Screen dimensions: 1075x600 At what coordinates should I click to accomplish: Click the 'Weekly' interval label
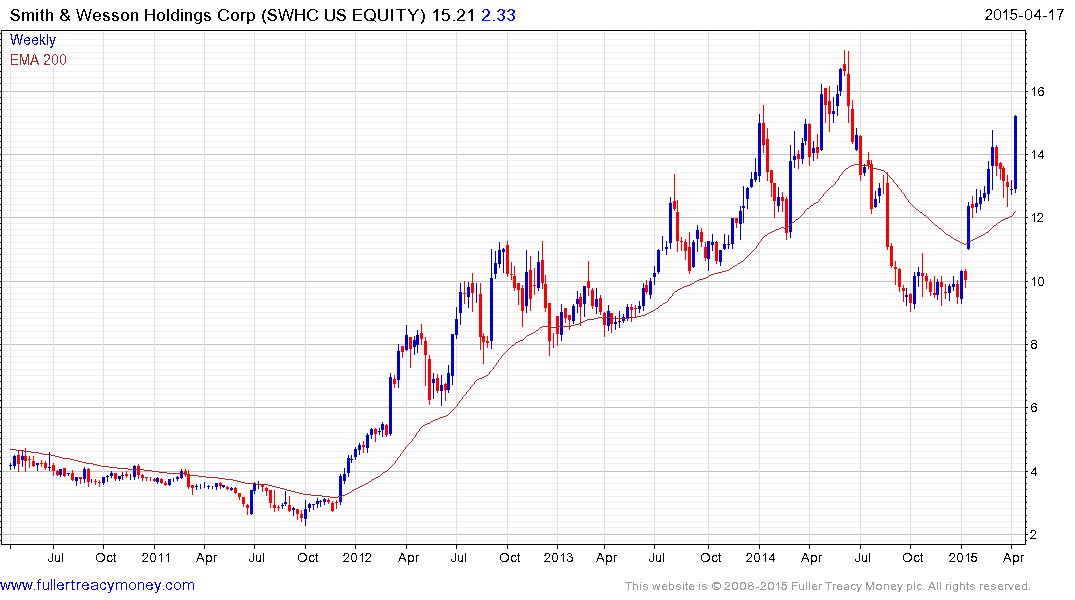(x=33, y=40)
